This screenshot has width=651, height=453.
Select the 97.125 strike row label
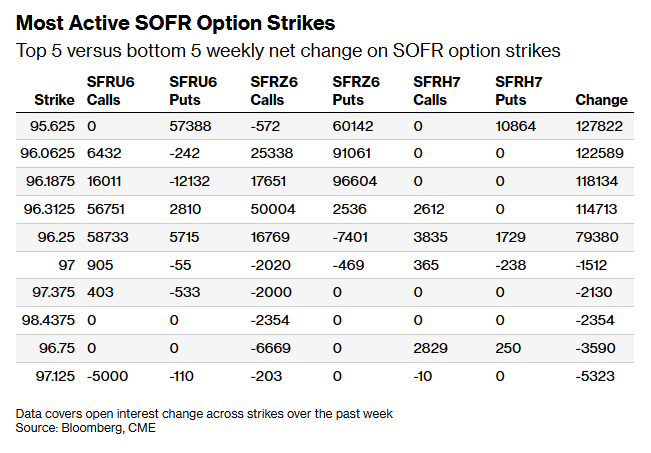click(55, 376)
